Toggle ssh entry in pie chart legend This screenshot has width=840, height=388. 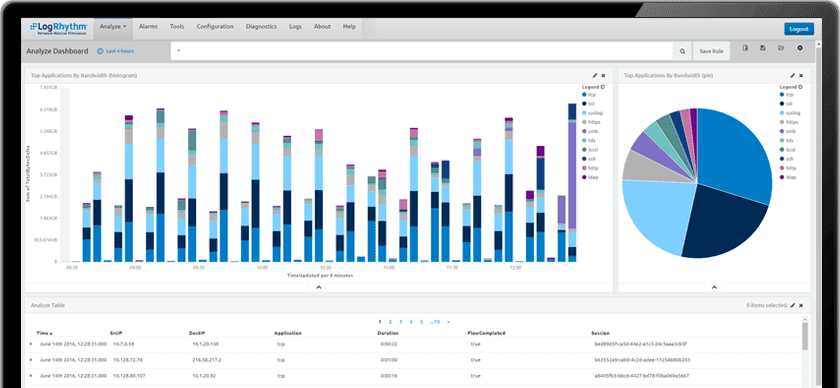[x=787, y=159]
